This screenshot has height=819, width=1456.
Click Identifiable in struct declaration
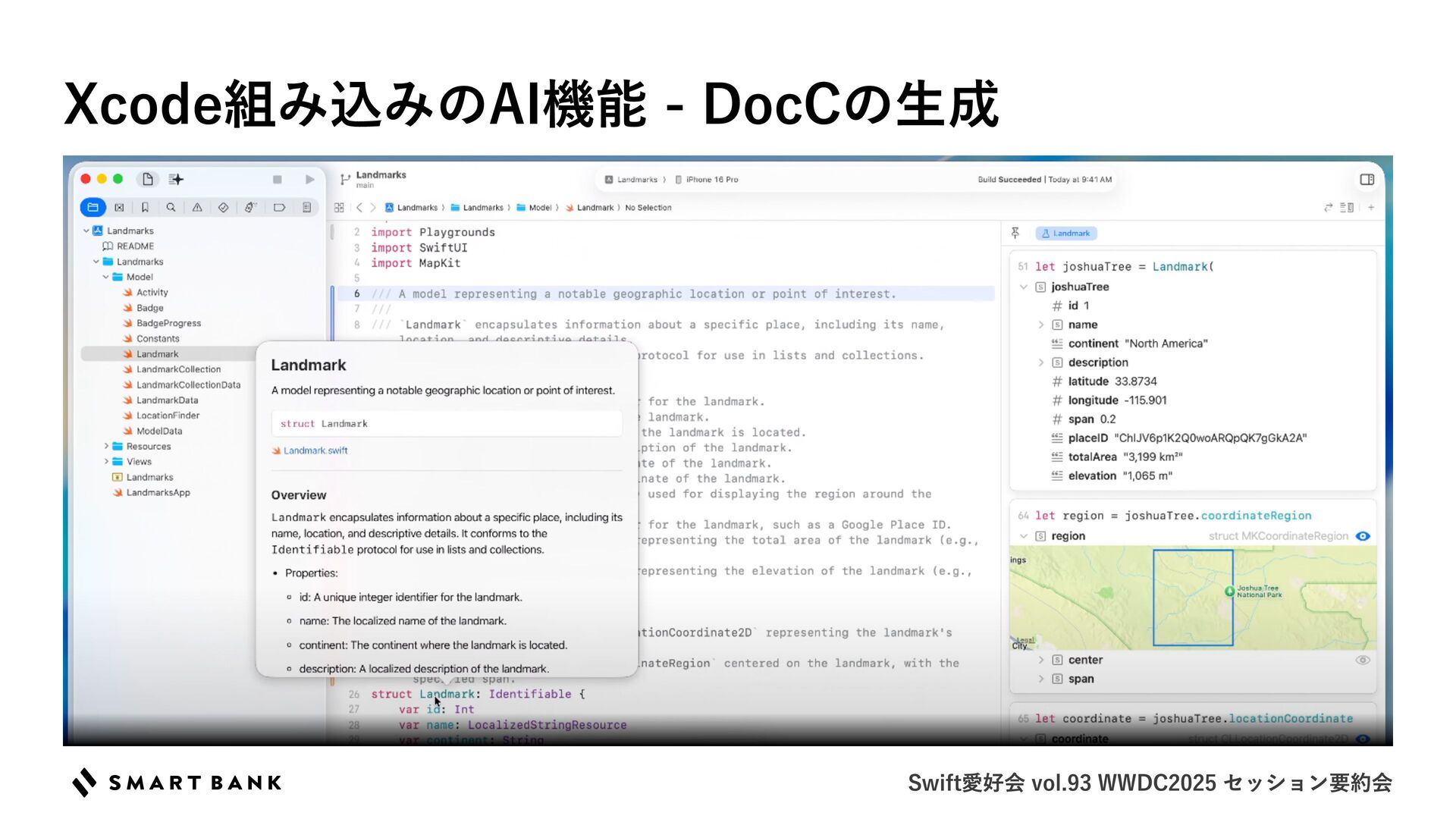[x=530, y=694]
